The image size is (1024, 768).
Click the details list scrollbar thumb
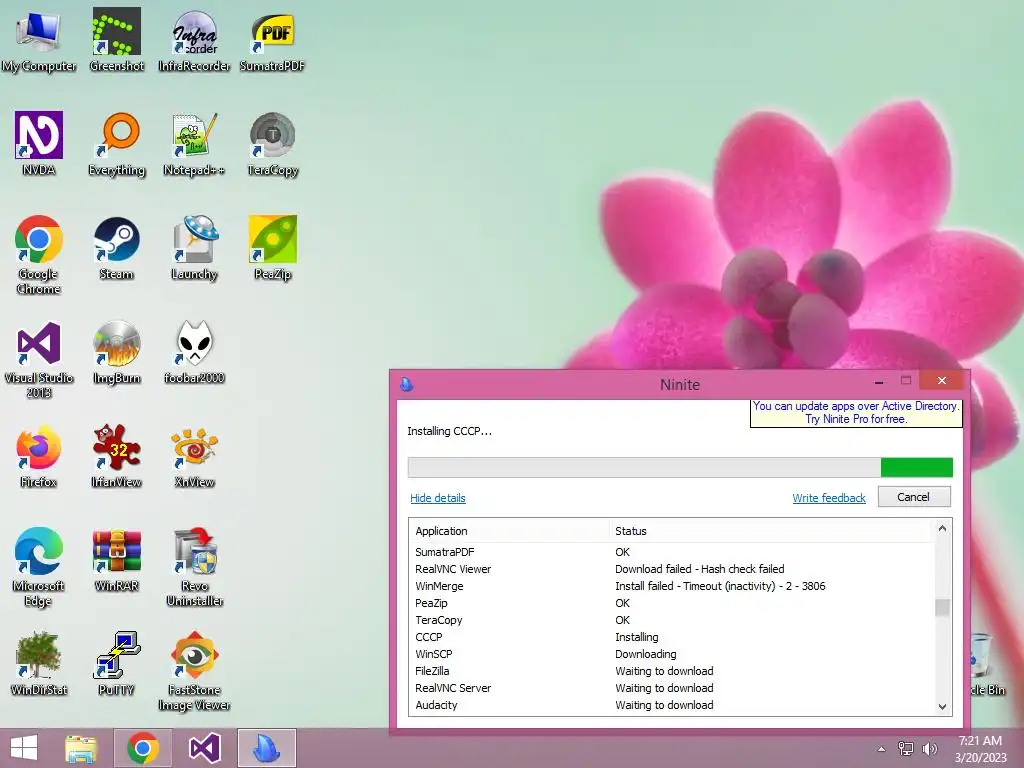point(942,607)
